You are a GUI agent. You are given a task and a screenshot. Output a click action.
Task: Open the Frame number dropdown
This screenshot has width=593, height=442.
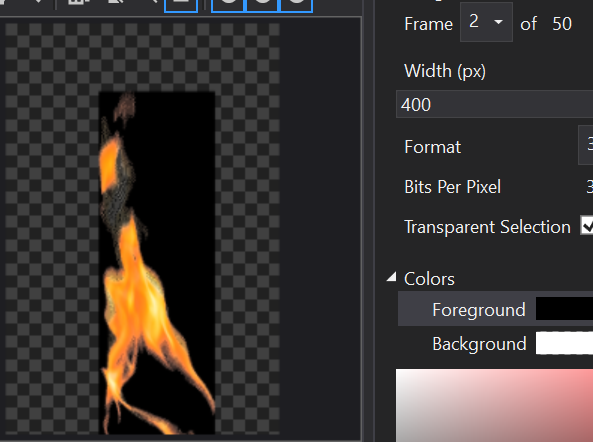pos(486,22)
